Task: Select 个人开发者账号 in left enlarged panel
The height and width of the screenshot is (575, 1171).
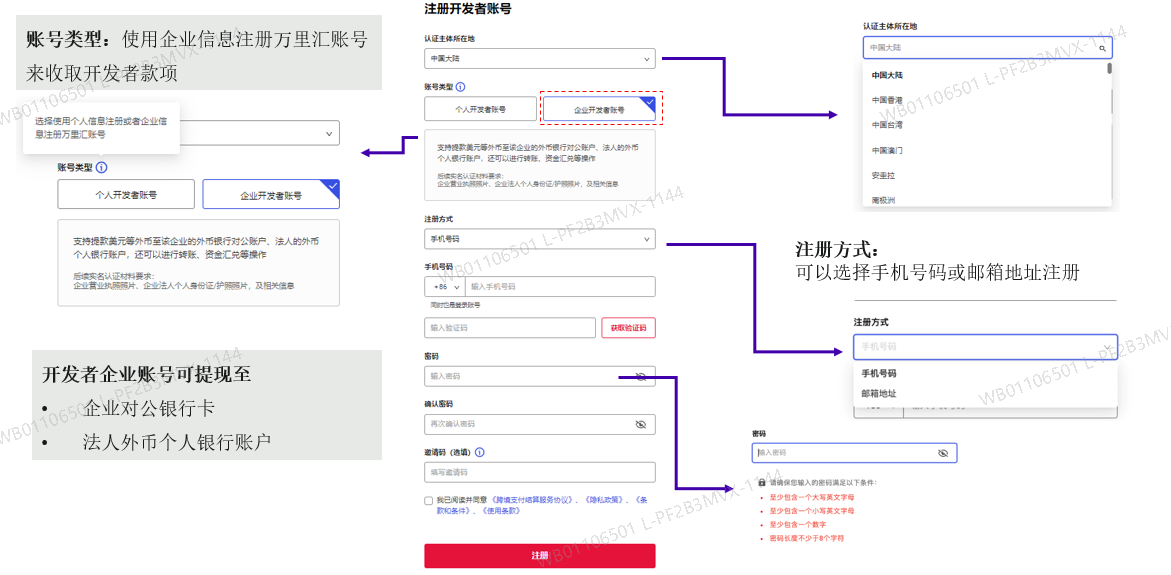Action: (x=125, y=194)
